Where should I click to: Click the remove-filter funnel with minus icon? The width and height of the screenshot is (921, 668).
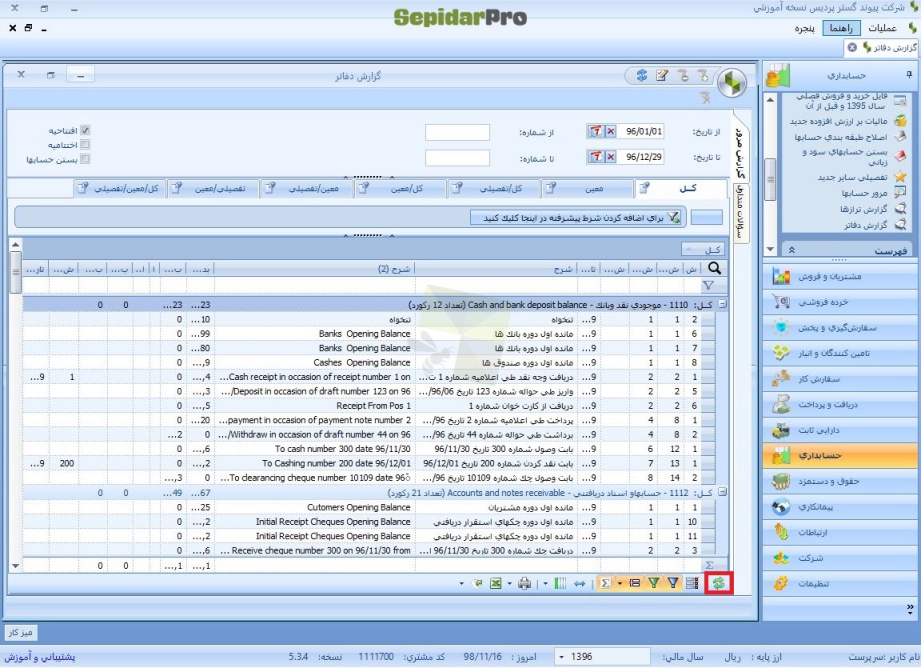pyautogui.click(x=683, y=75)
